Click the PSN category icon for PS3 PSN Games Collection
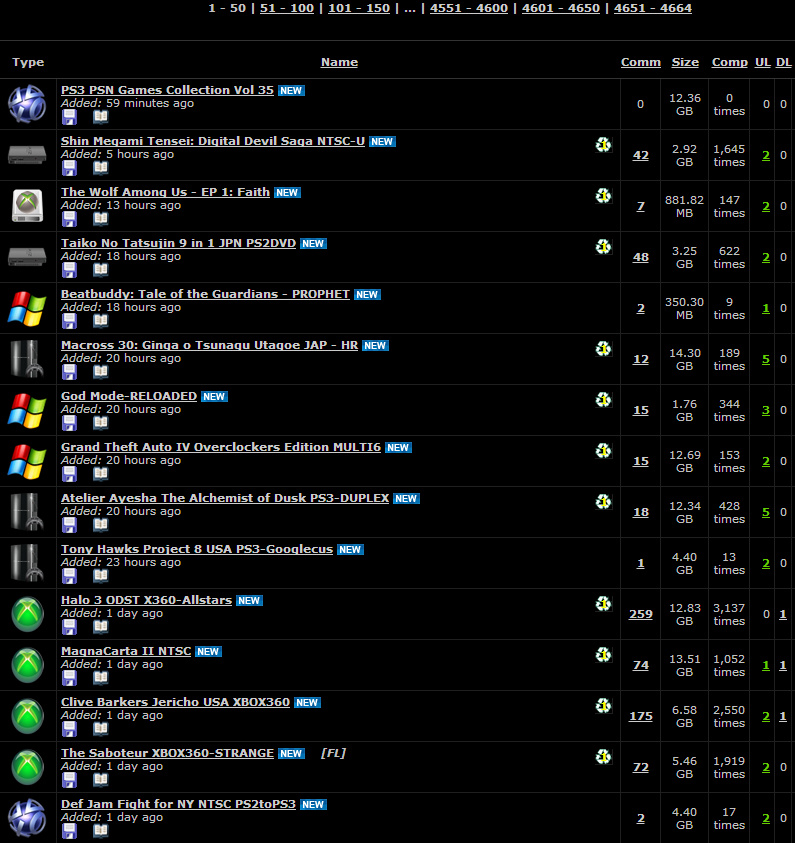 27,104
